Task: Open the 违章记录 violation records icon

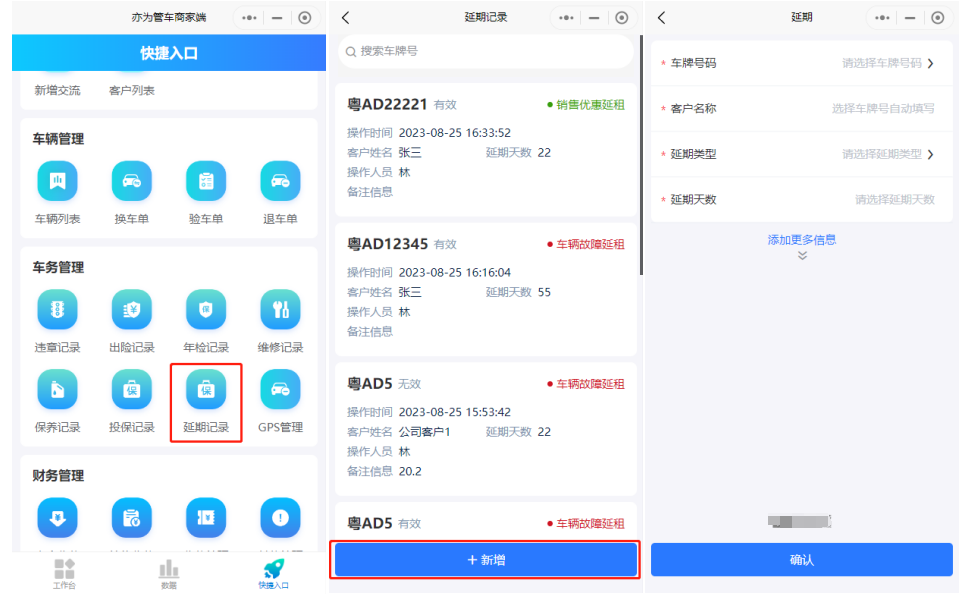Action: (x=57, y=310)
